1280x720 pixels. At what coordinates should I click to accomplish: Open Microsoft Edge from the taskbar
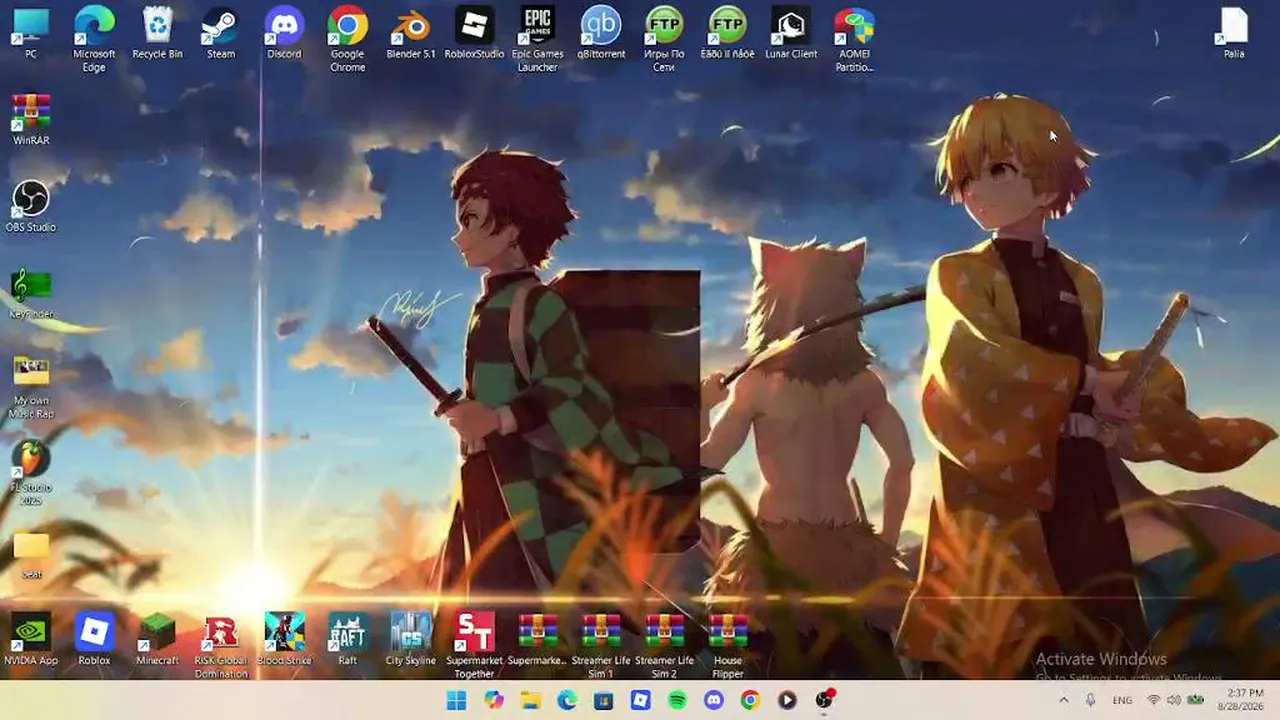click(567, 700)
